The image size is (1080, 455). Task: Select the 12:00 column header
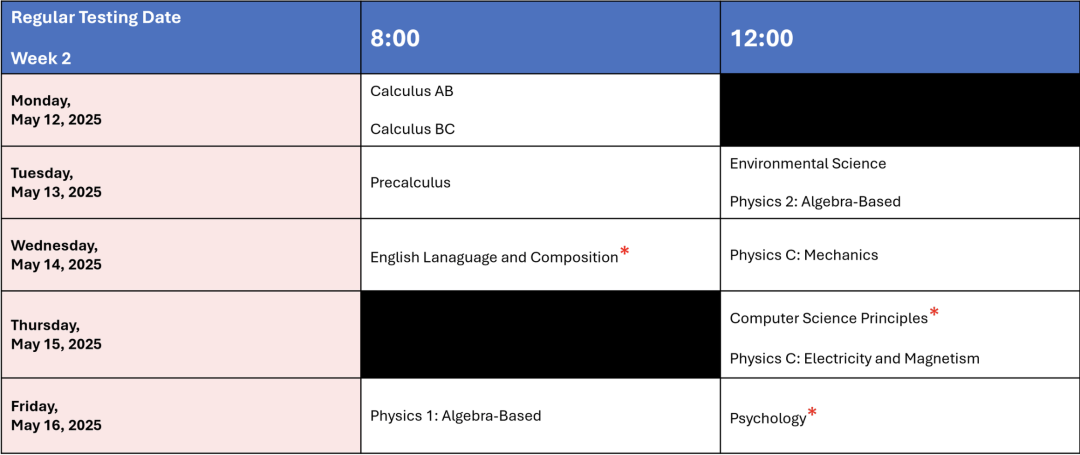click(761, 38)
